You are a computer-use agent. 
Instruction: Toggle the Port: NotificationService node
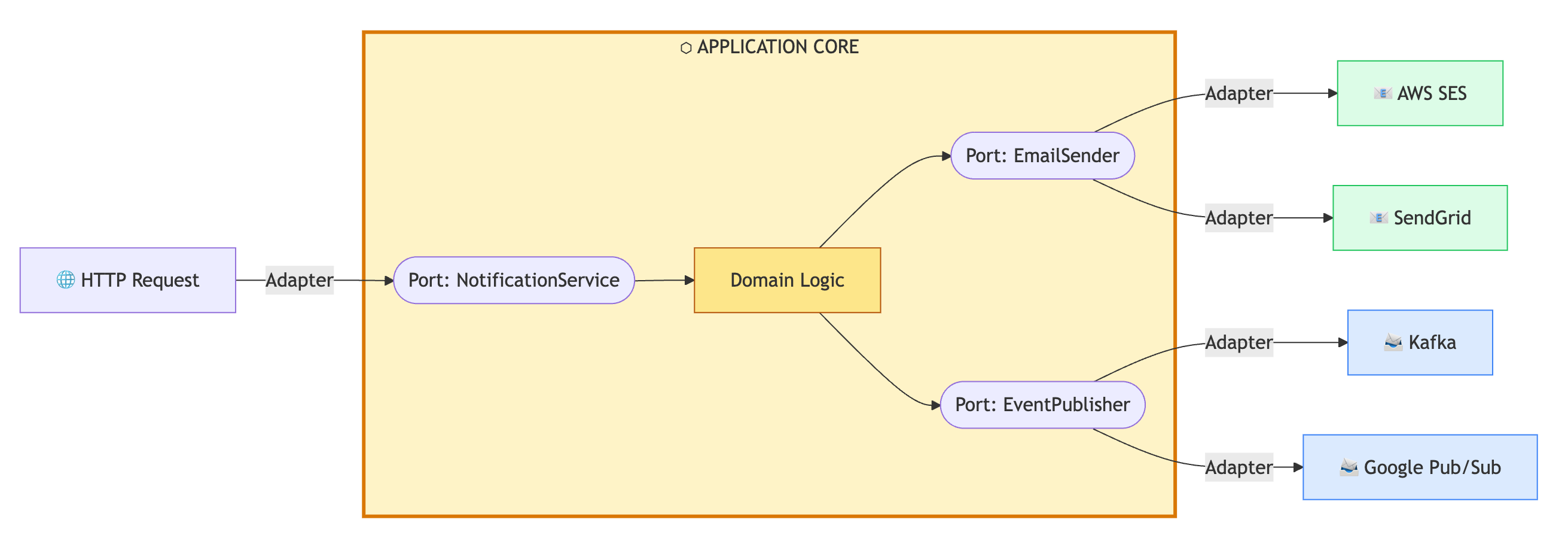[x=514, y=280]
